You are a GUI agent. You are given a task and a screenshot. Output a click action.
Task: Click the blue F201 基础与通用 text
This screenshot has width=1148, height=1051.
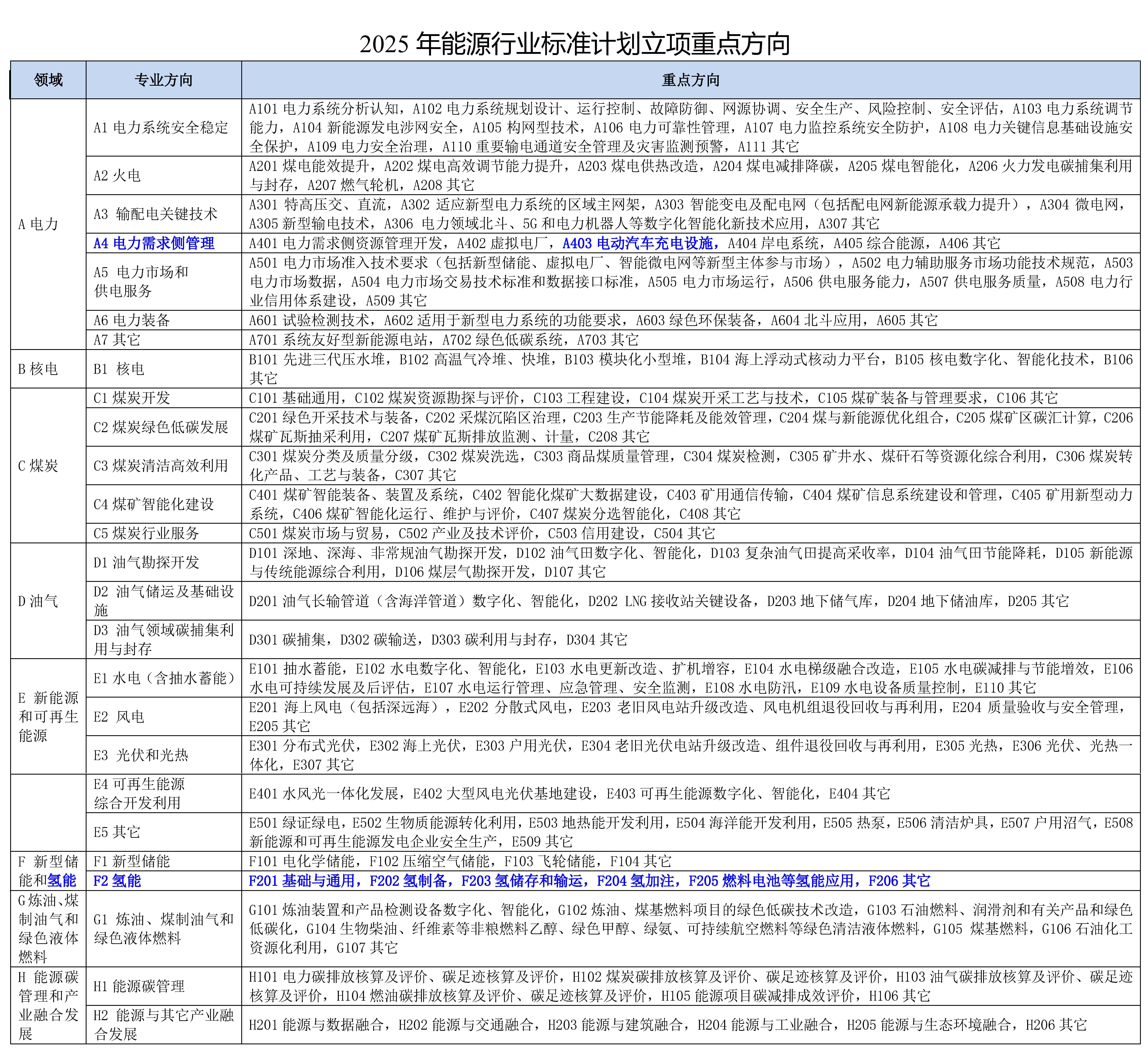point(302,881)
